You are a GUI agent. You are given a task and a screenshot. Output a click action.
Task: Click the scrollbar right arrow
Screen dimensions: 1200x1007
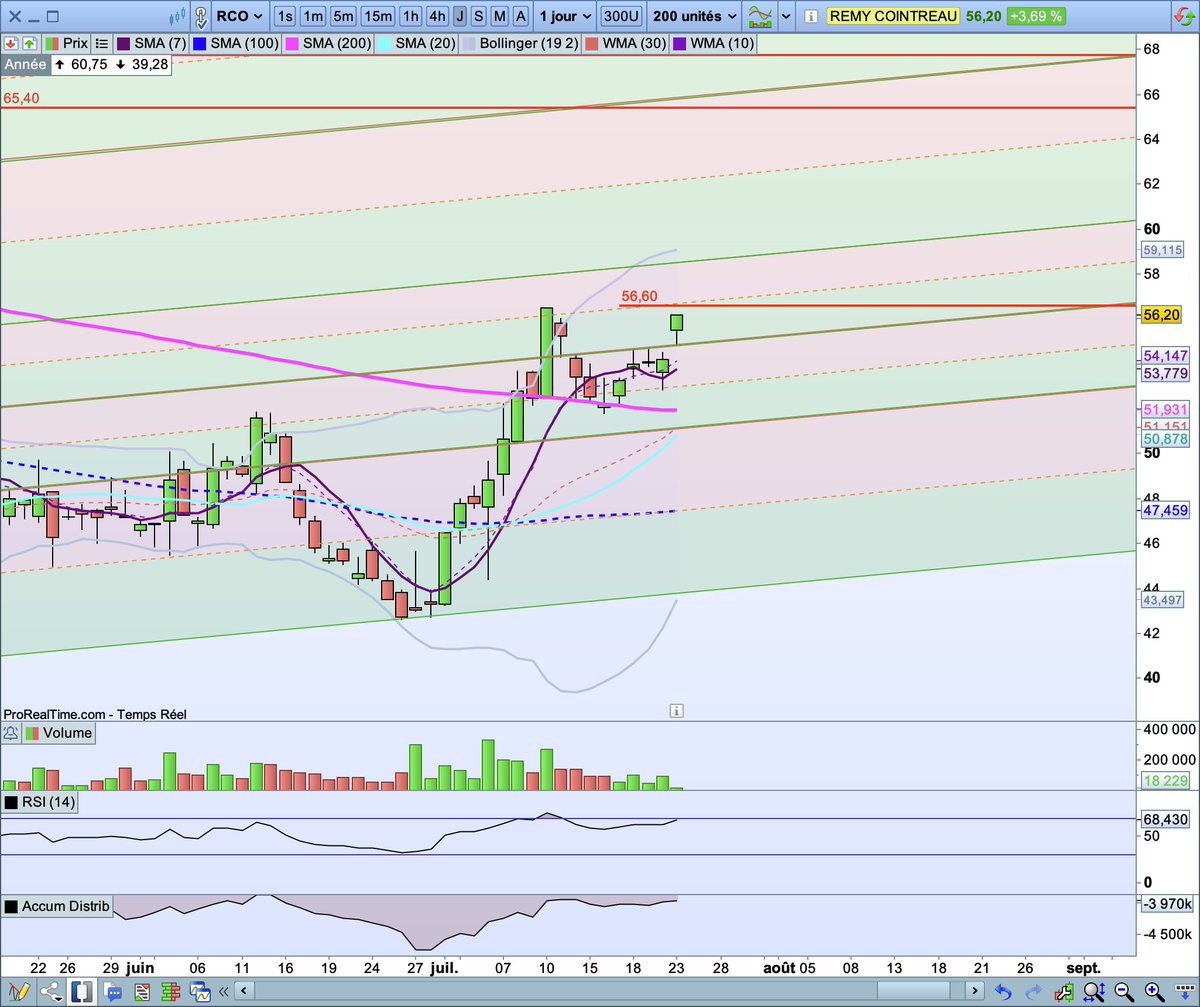pyautogui.click(x=975, y=991)
